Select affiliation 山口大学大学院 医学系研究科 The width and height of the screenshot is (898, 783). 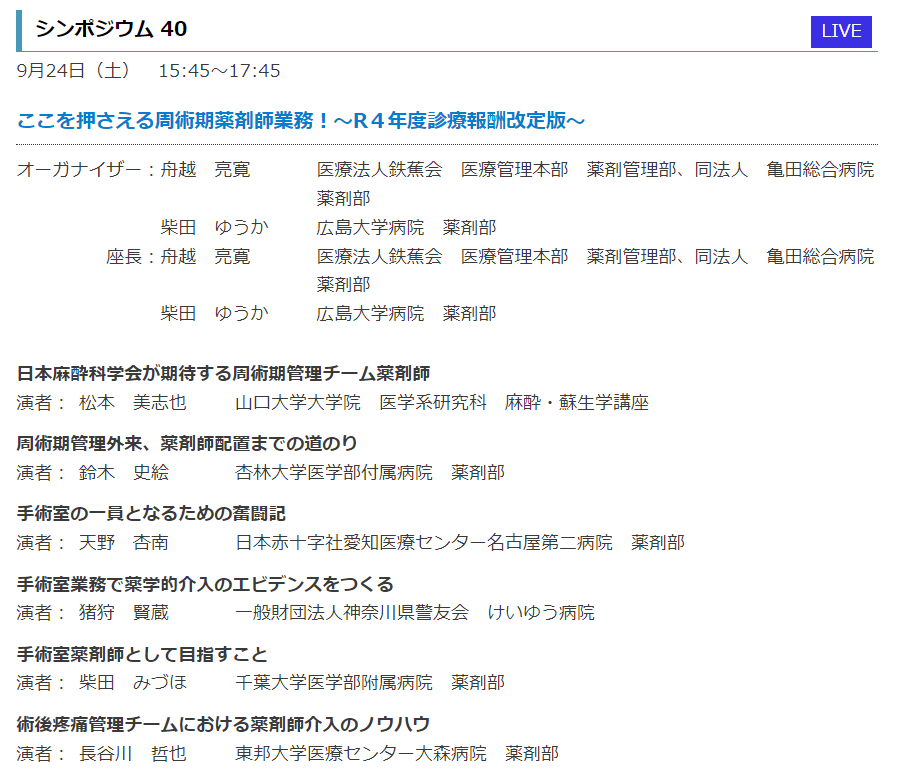tap(361, 403)
